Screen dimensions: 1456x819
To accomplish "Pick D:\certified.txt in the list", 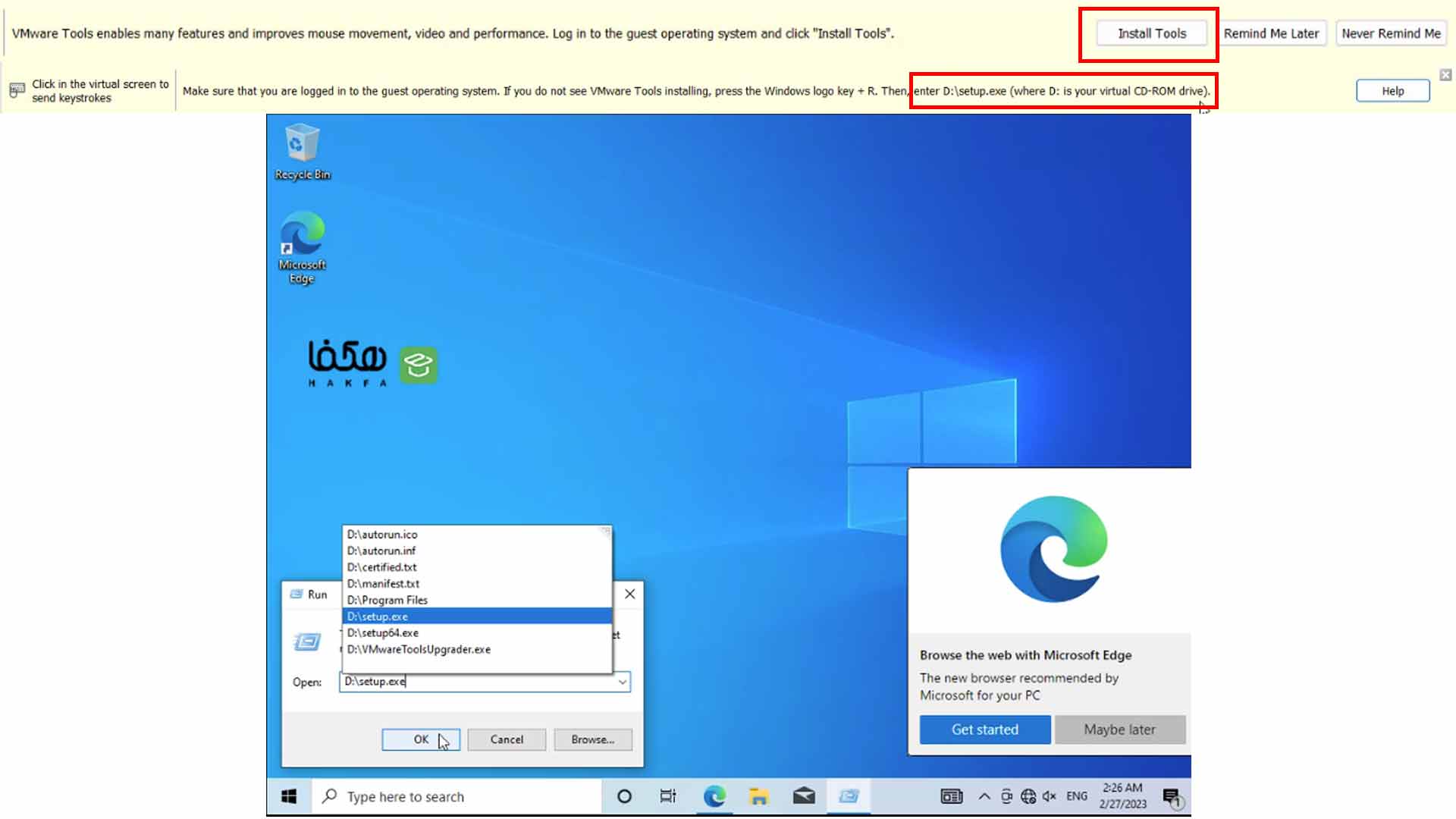I will [477, 567].
